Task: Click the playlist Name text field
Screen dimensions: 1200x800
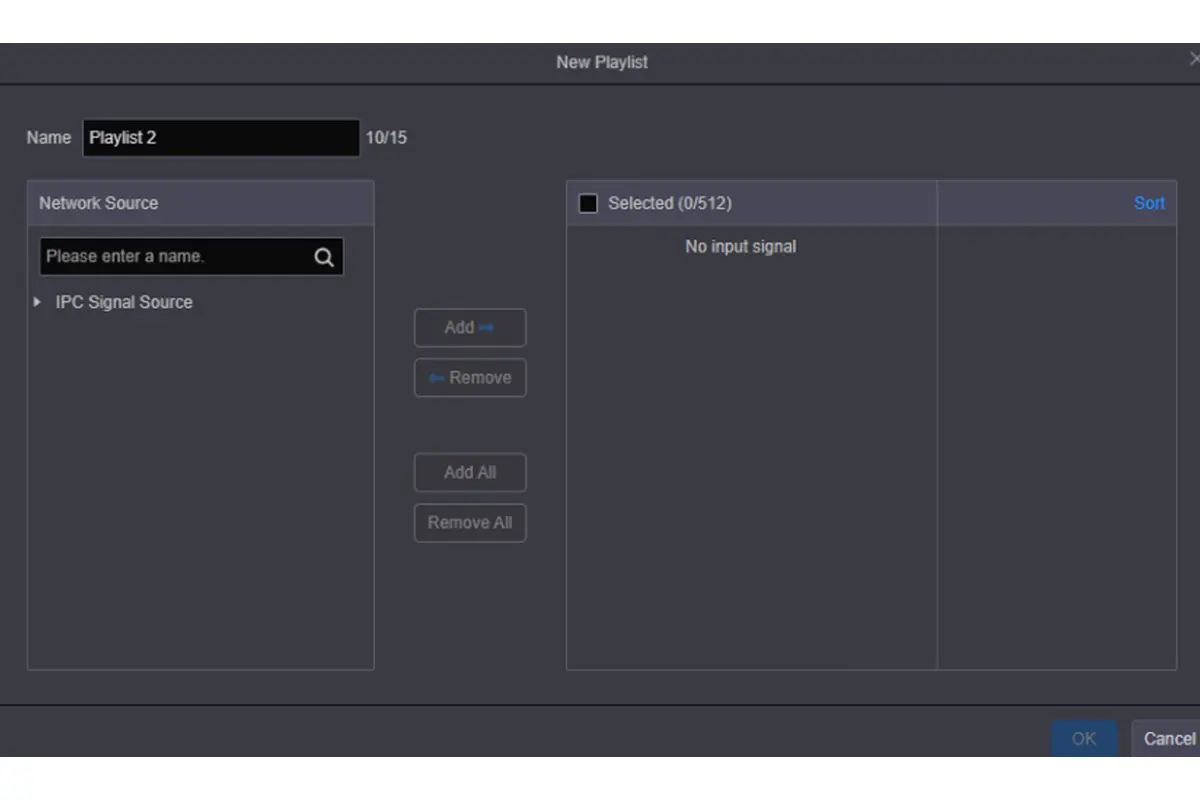Action: pos(220,138)
